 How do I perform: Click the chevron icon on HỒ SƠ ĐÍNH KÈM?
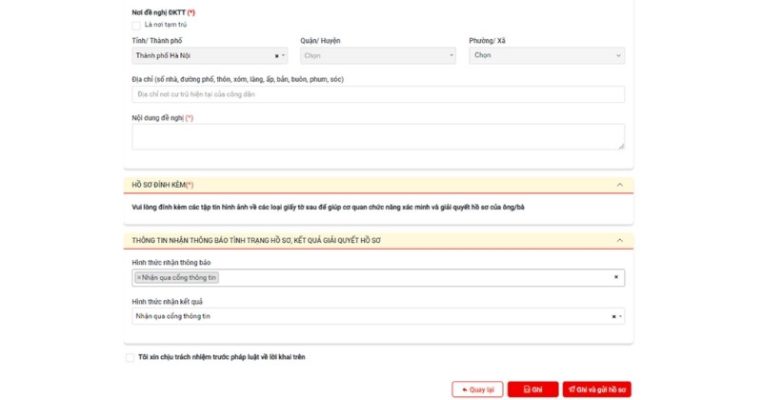click(x=619, y=185)
